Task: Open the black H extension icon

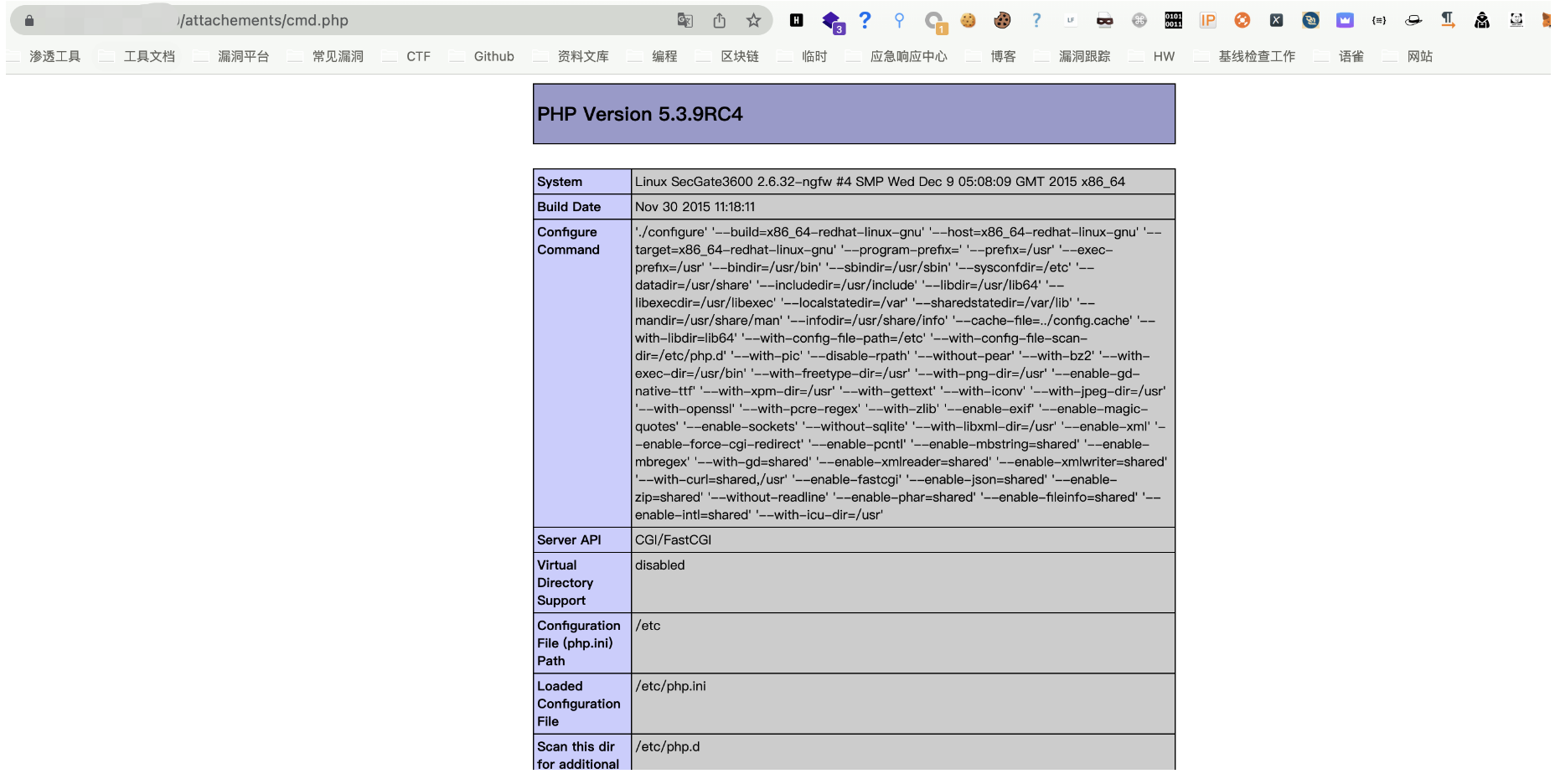Action: 796,20
